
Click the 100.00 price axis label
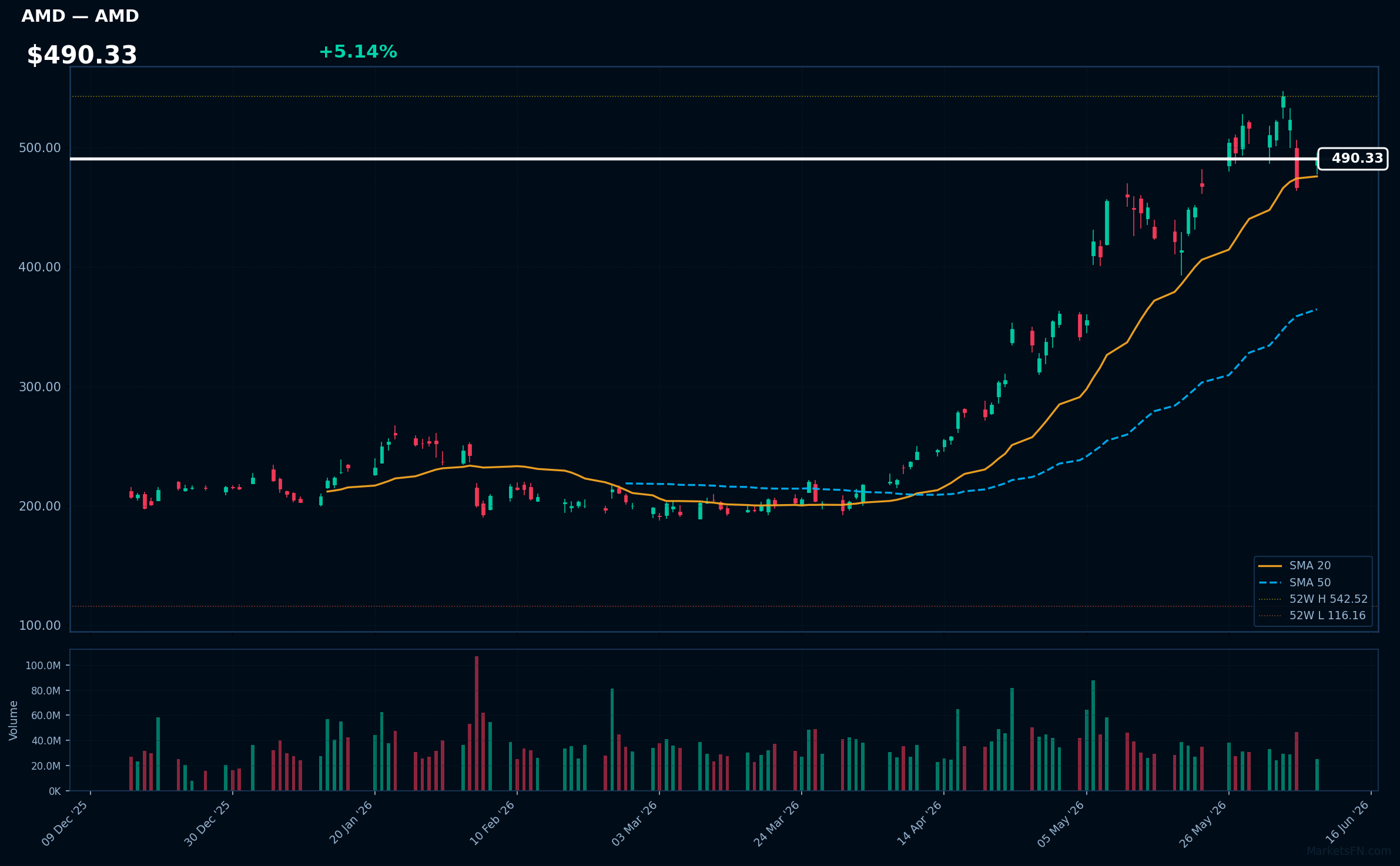[40, 626]
